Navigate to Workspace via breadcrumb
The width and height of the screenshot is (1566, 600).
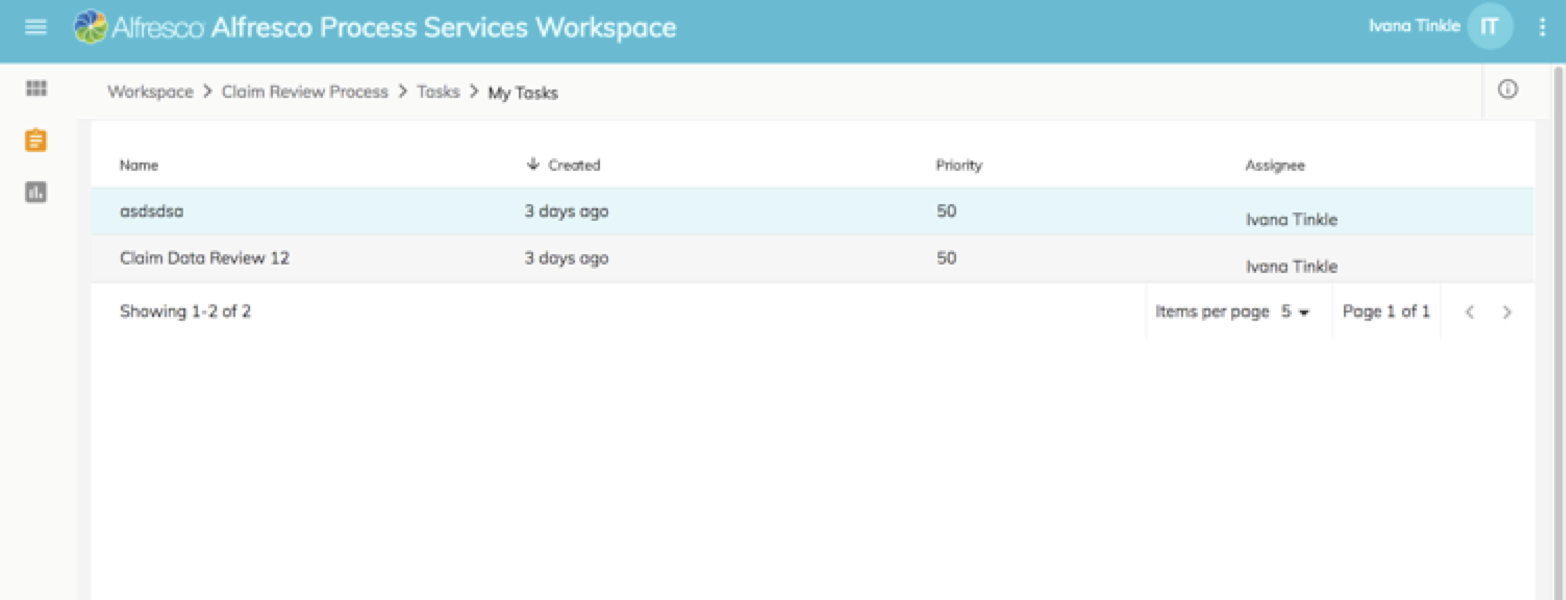point(149,91)
